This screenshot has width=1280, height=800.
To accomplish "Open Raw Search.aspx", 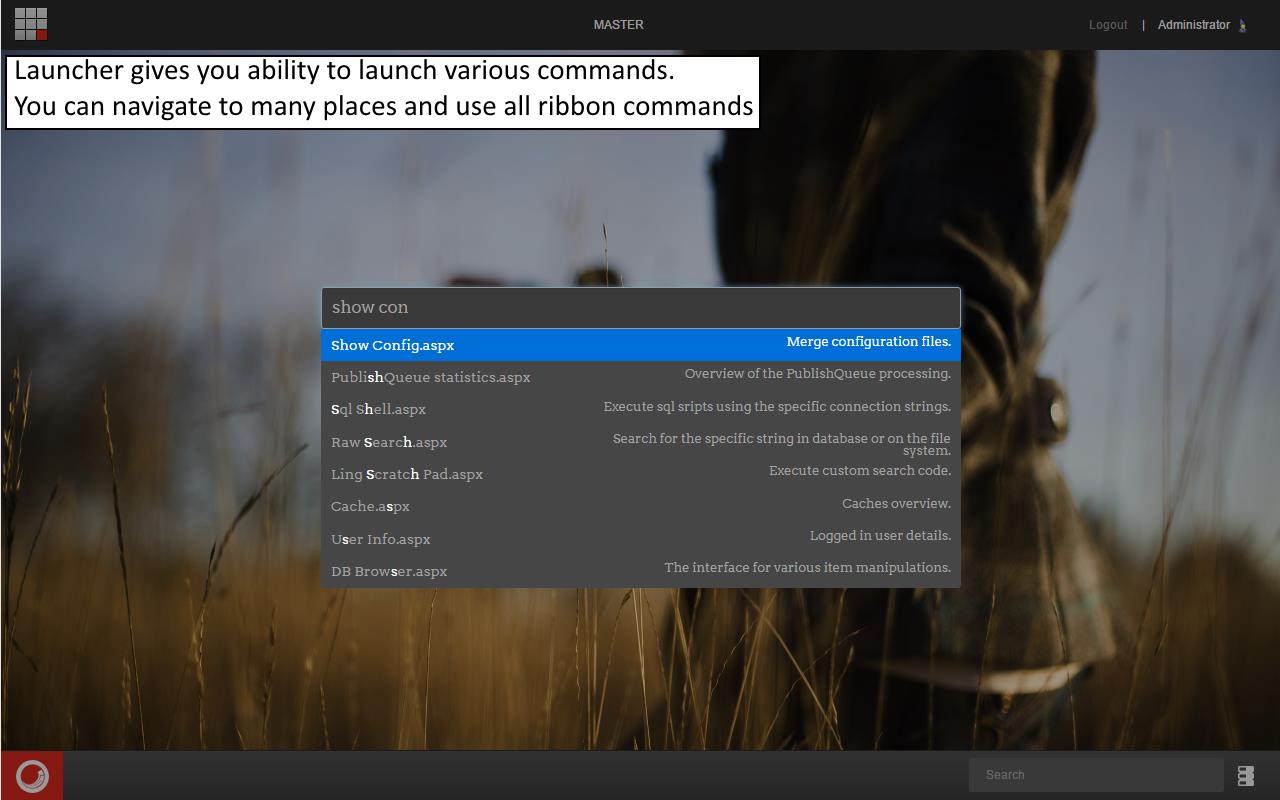I will (x=389, y=442).
